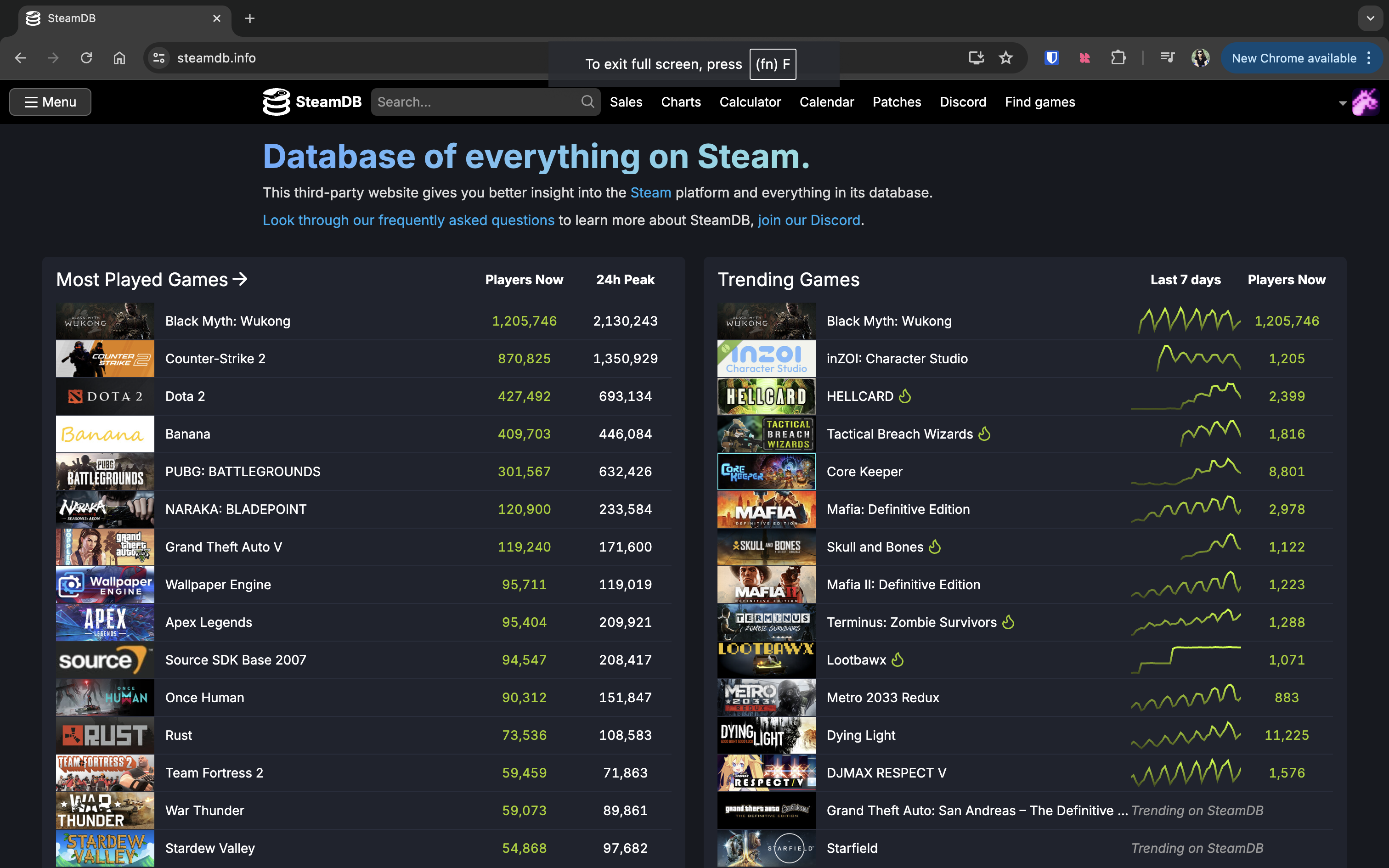Open inZOI Character Studio thumbnail
1389x868 pixels.
point(766,358)
